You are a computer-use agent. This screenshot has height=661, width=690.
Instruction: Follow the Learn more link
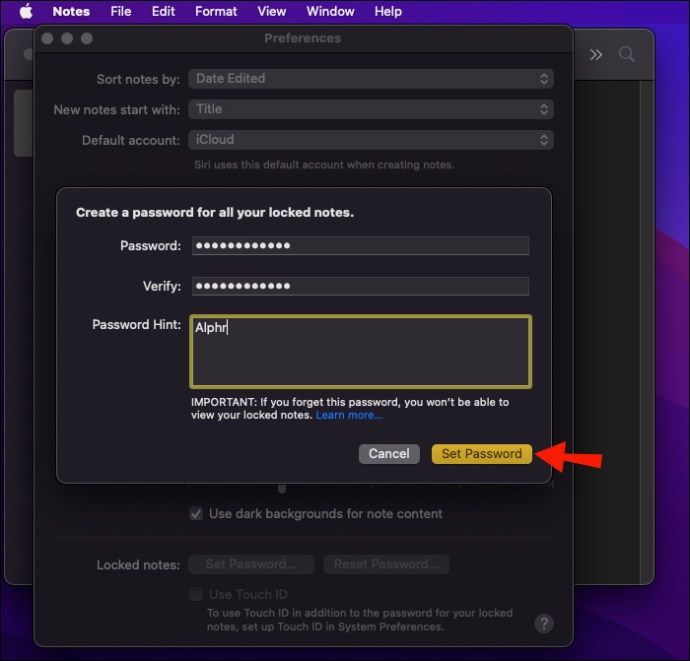(x=349, y=415)
